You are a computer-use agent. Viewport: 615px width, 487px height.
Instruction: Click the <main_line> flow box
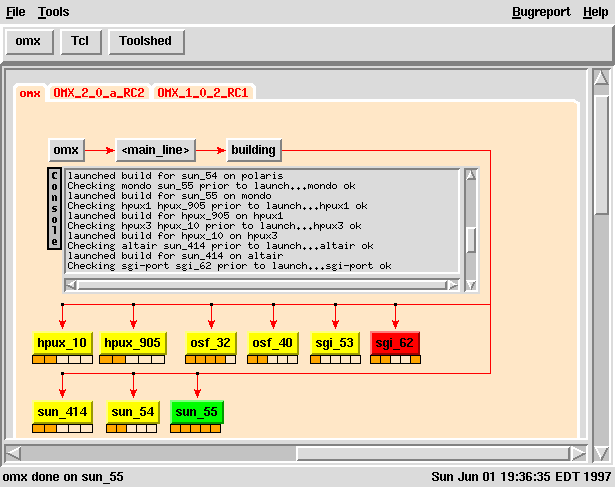(x=155, y=150)
